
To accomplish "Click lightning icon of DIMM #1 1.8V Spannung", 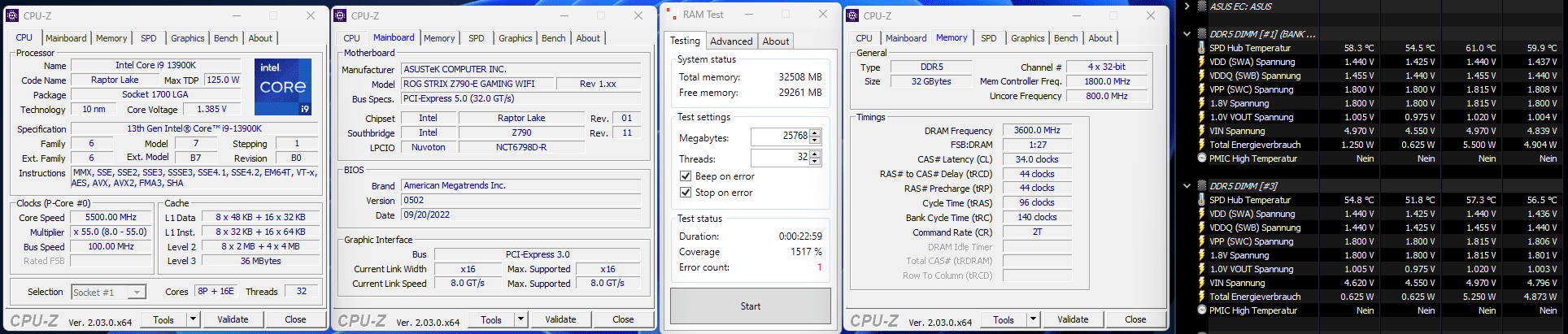I will 1202,103.
